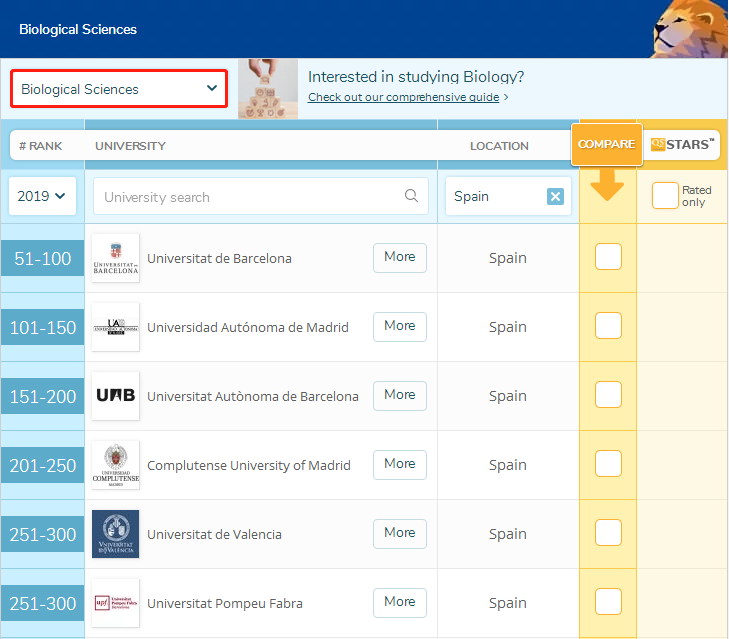Click More for Universidad Autónoma de Madrid
729x639 pixels.
pos(400,326)
